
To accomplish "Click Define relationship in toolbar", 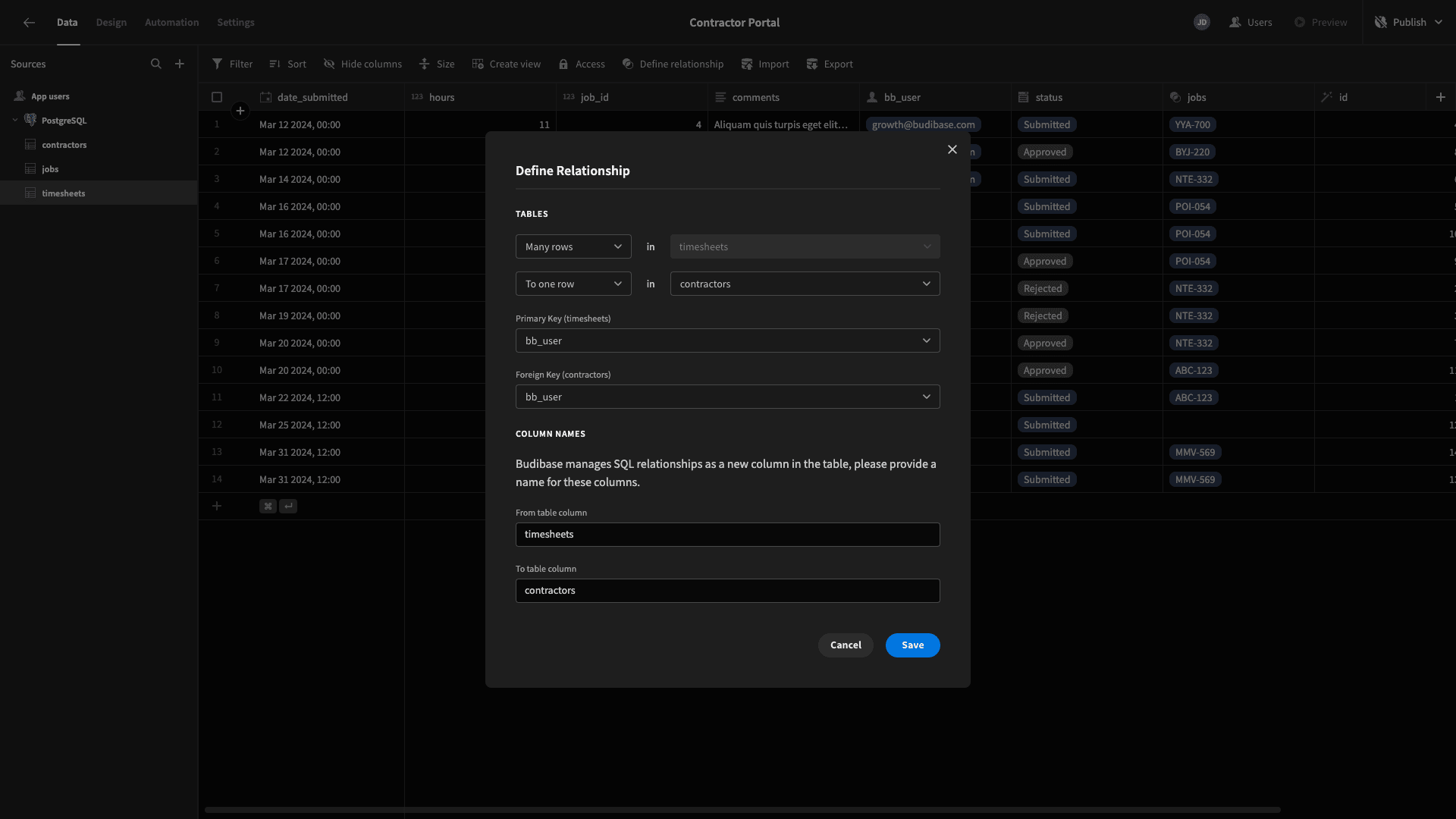I will (x=673, y=64).
